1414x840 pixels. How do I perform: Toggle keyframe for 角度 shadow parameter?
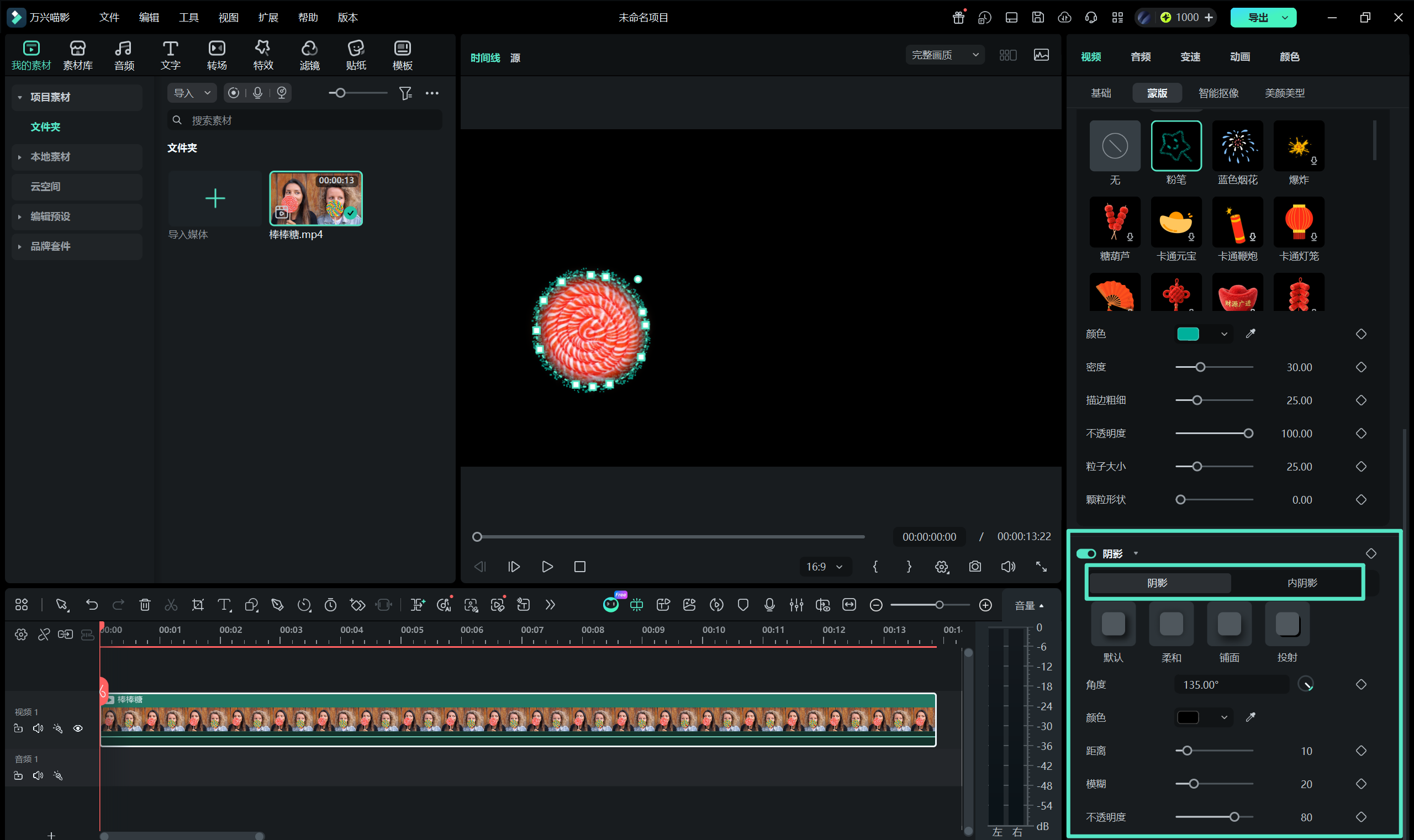pos(1361,684)
